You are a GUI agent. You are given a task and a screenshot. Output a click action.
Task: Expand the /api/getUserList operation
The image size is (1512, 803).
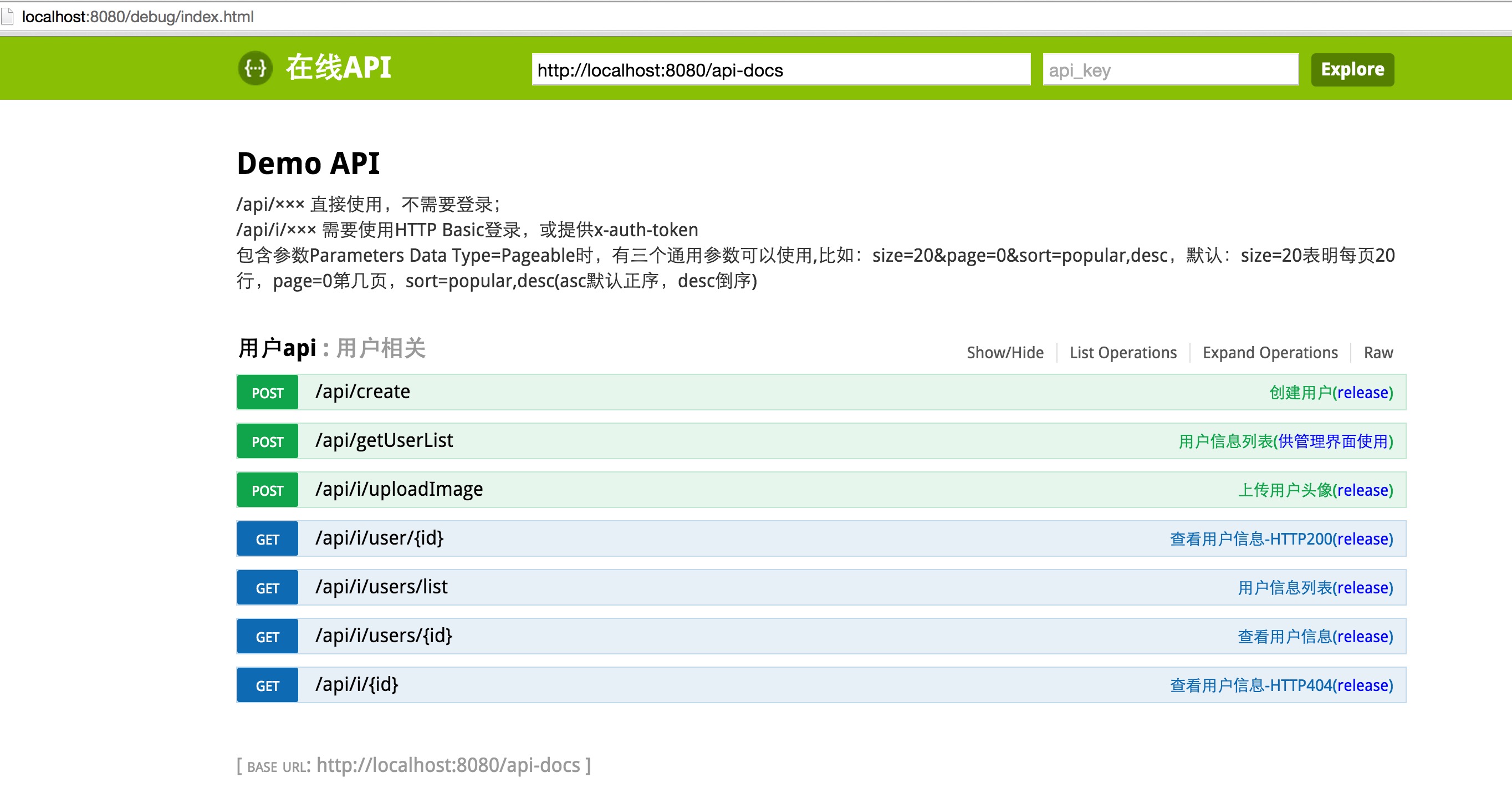pyautogui.click(x=384, y=440)
